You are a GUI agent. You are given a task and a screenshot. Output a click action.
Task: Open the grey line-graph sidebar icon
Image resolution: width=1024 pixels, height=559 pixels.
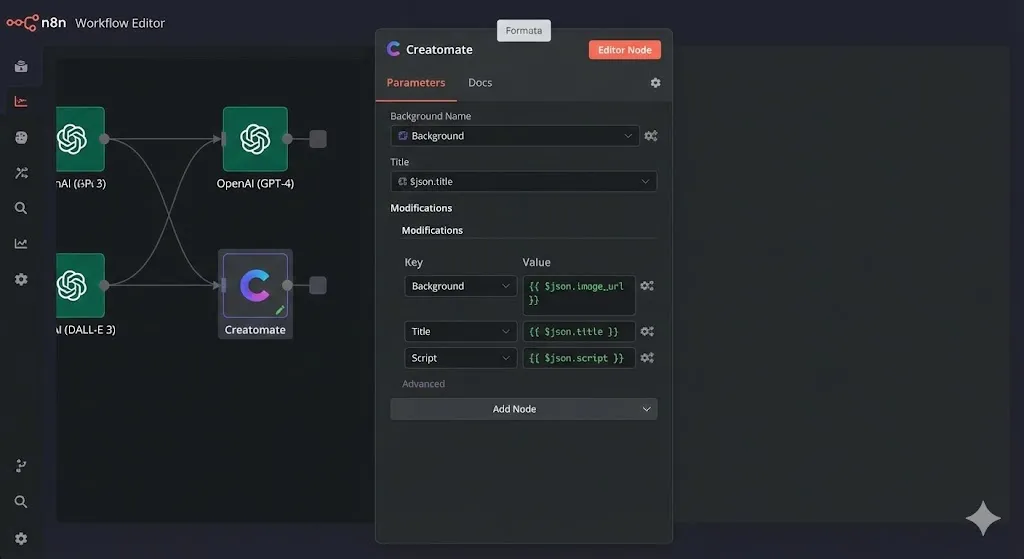pyautogui.click(x=21, y=244)
